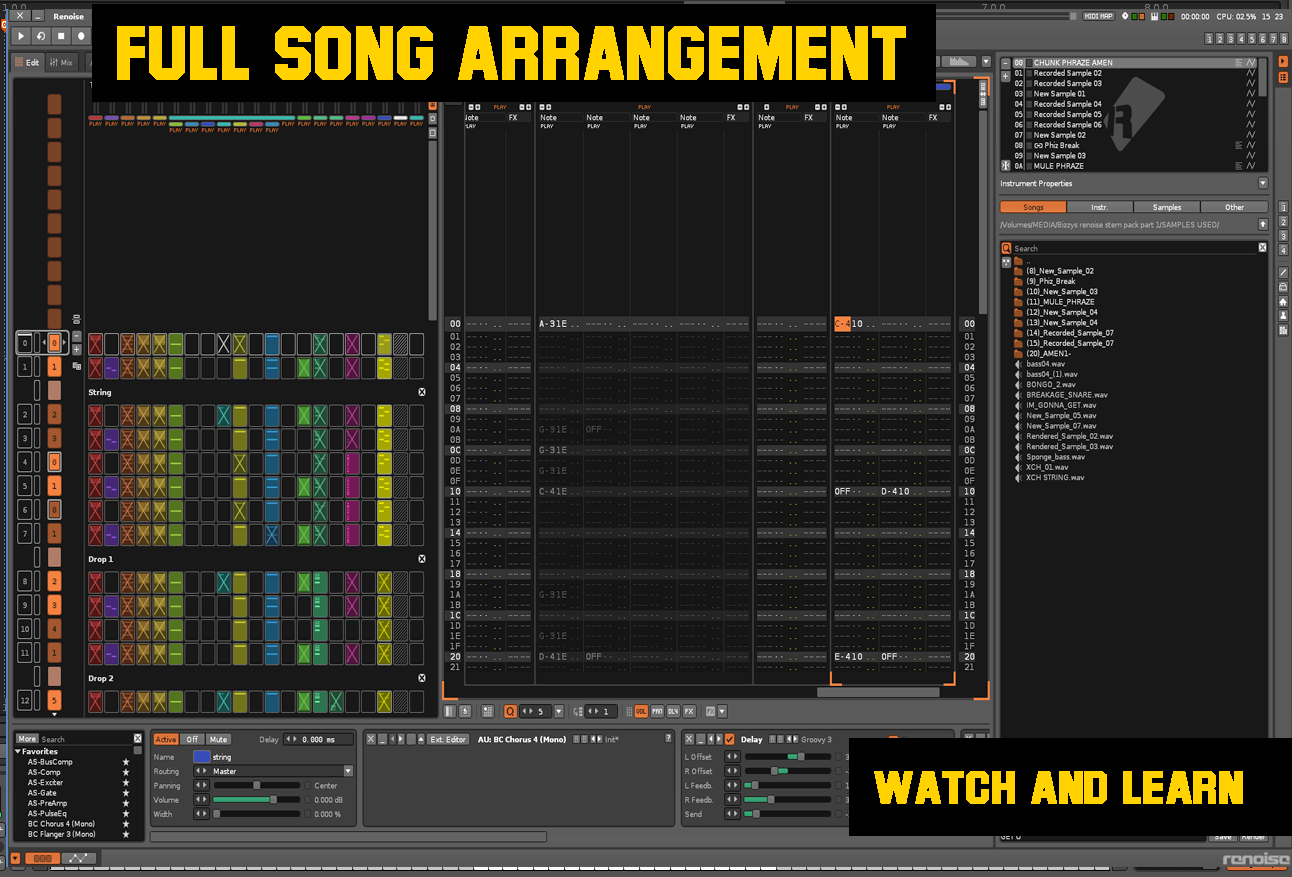Open the Ext. Editor for BC Chorus

click(x=448, y=740)
